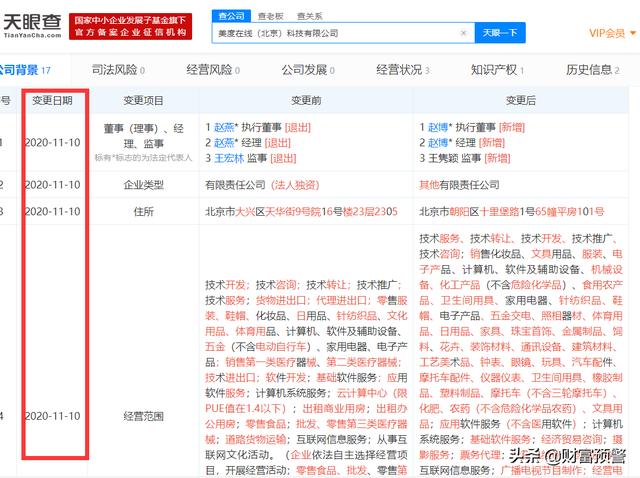Click 有限责任公司 (法人独资) text
Screen dimensions: 640x478
262,185
